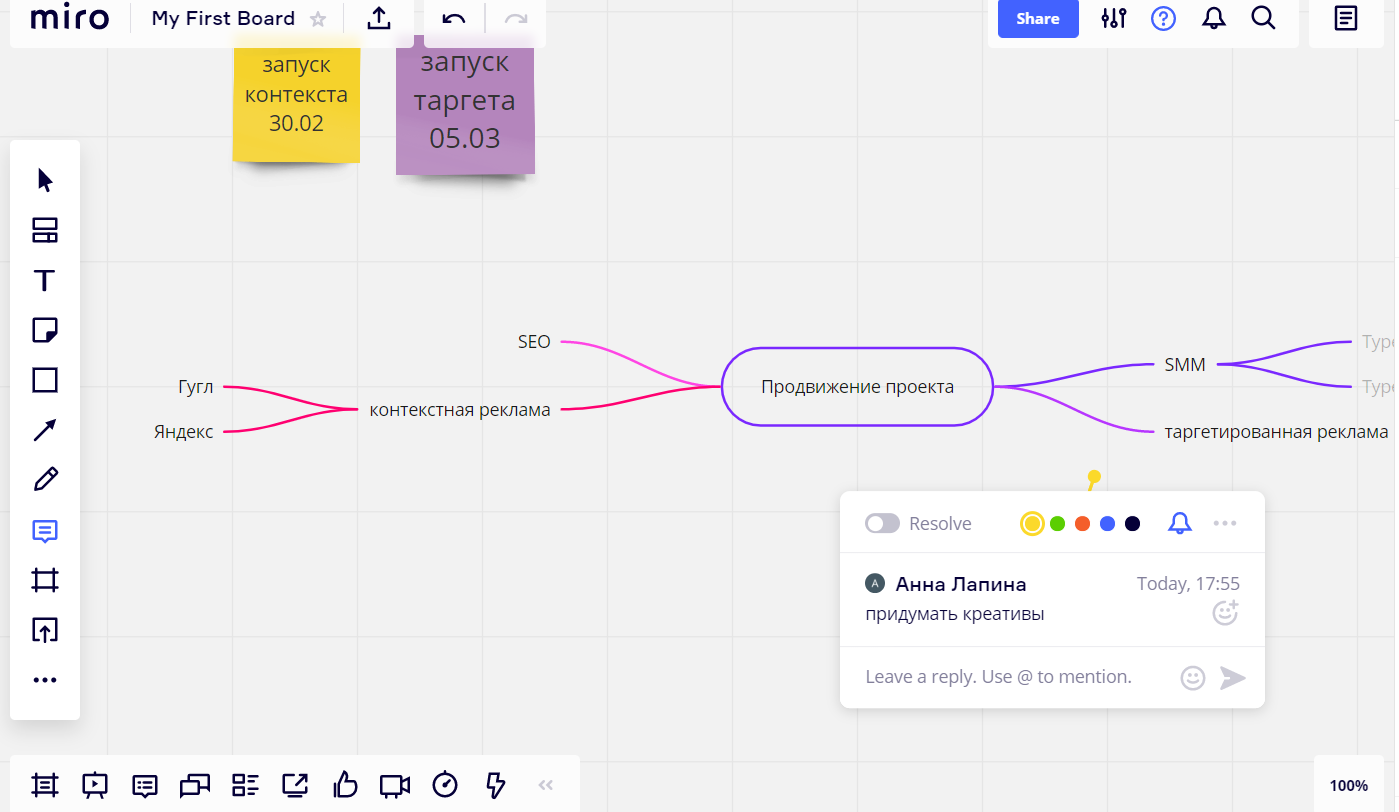1399x812 pixels.
Task: Open frames panel in bottom toolbar
Action: [44, 785]
